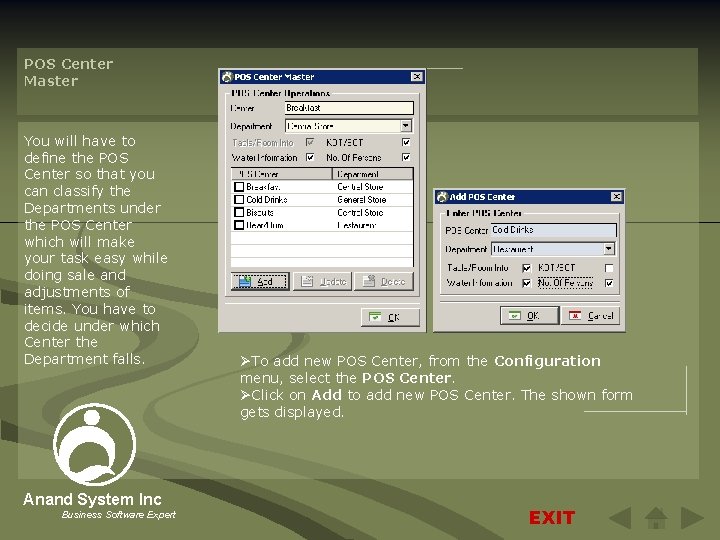Select Central Store cell in Breakfast row
The height and width of the screenshot is (540, 720).
(360, 187)
